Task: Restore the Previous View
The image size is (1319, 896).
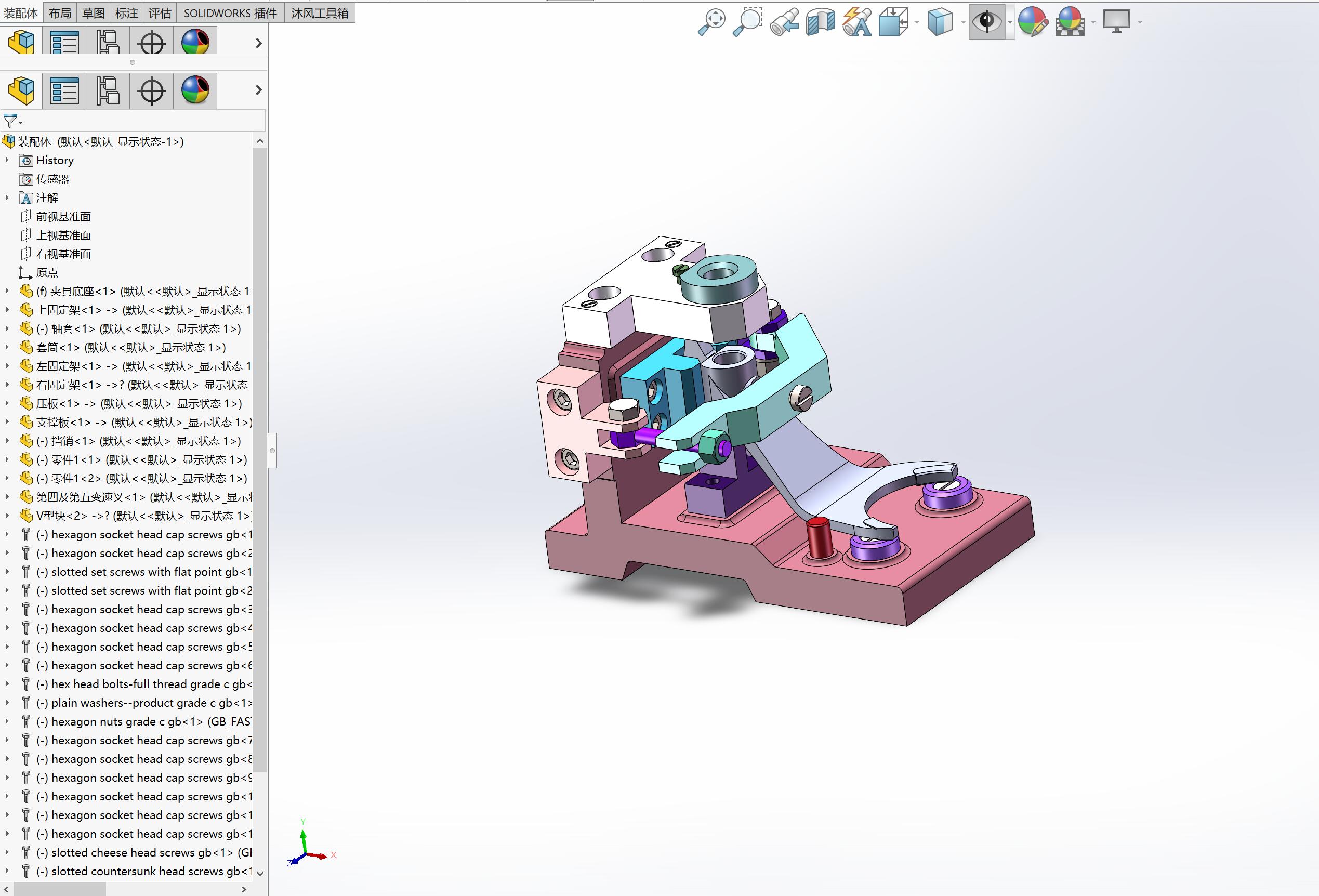Action: coord(784,22)
